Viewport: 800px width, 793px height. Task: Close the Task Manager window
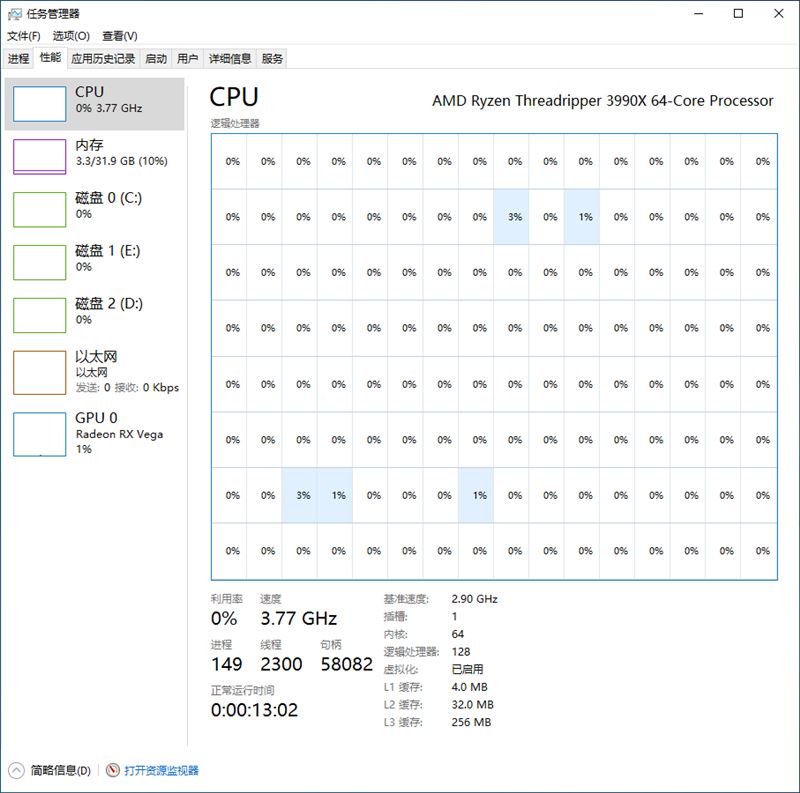pyautogui.click(x=779, y=14)
